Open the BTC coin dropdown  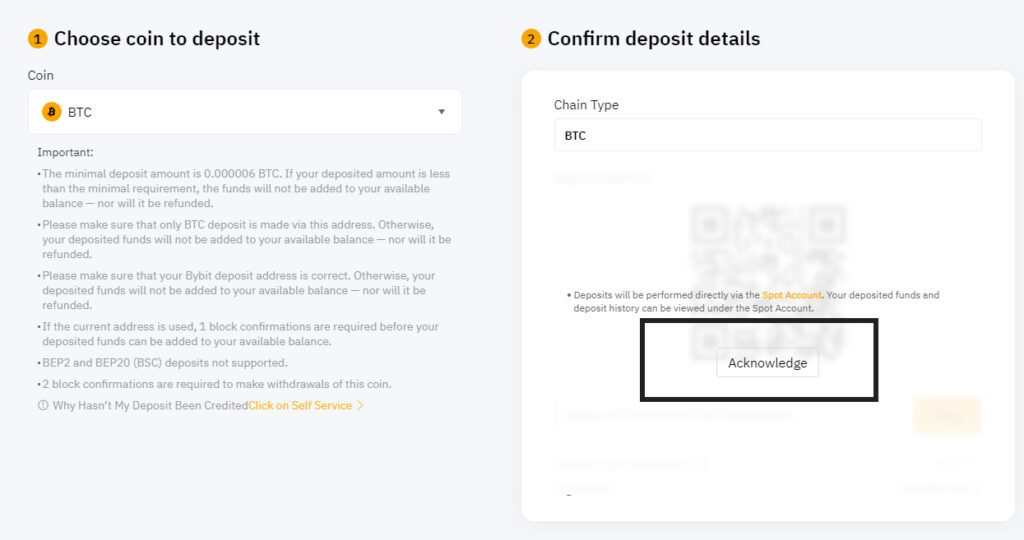tap(244, 112)
